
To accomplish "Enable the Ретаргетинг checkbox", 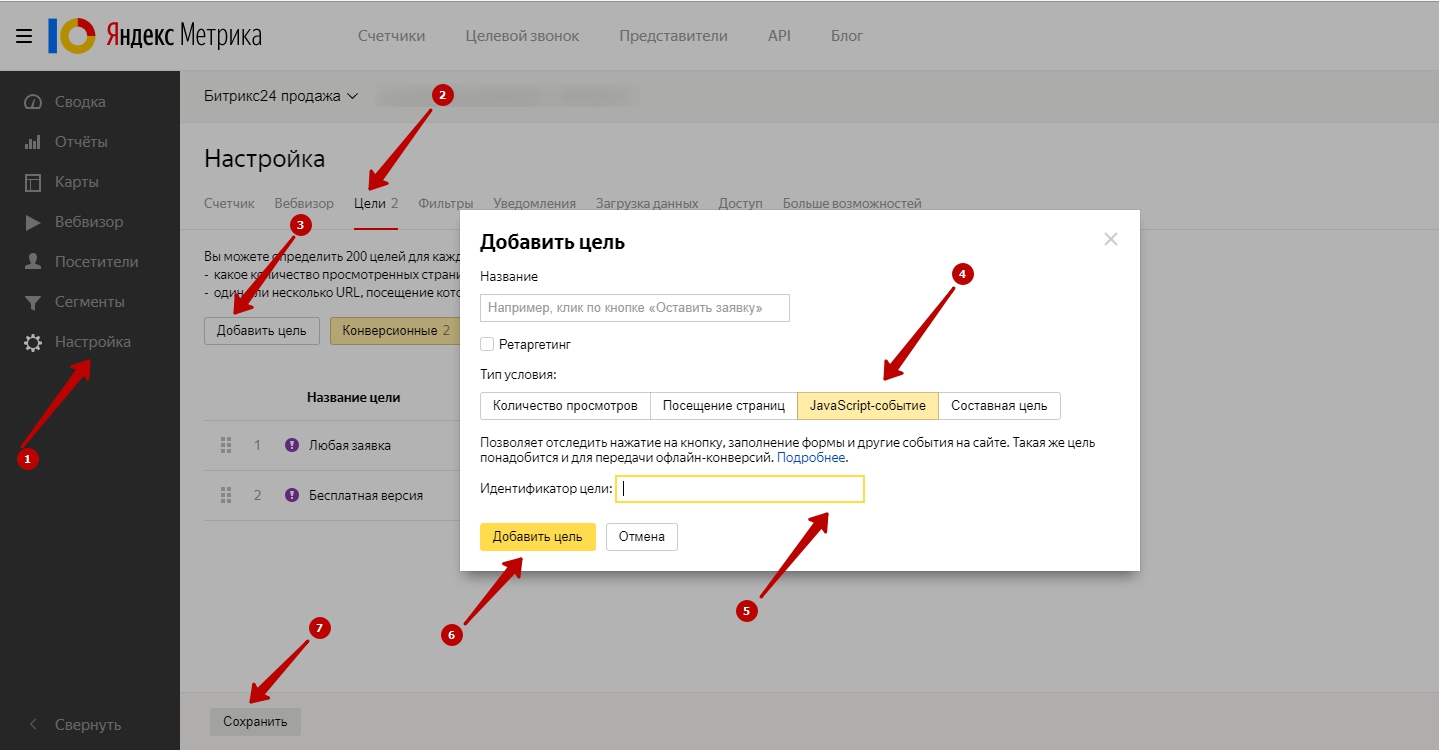I will tap(487, 344).
